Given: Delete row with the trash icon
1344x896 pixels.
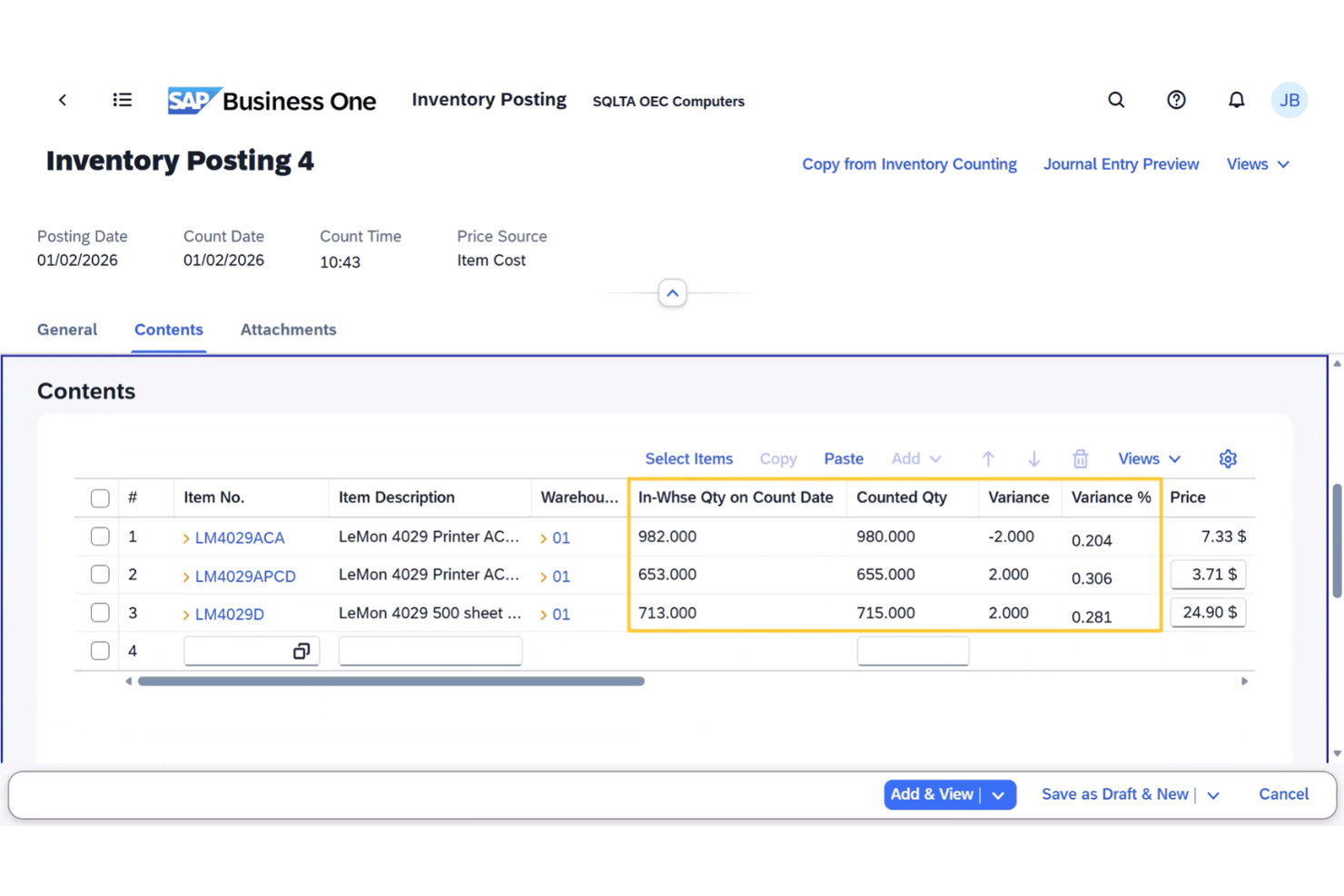Looking at the screenshot, I should 1080,458.
